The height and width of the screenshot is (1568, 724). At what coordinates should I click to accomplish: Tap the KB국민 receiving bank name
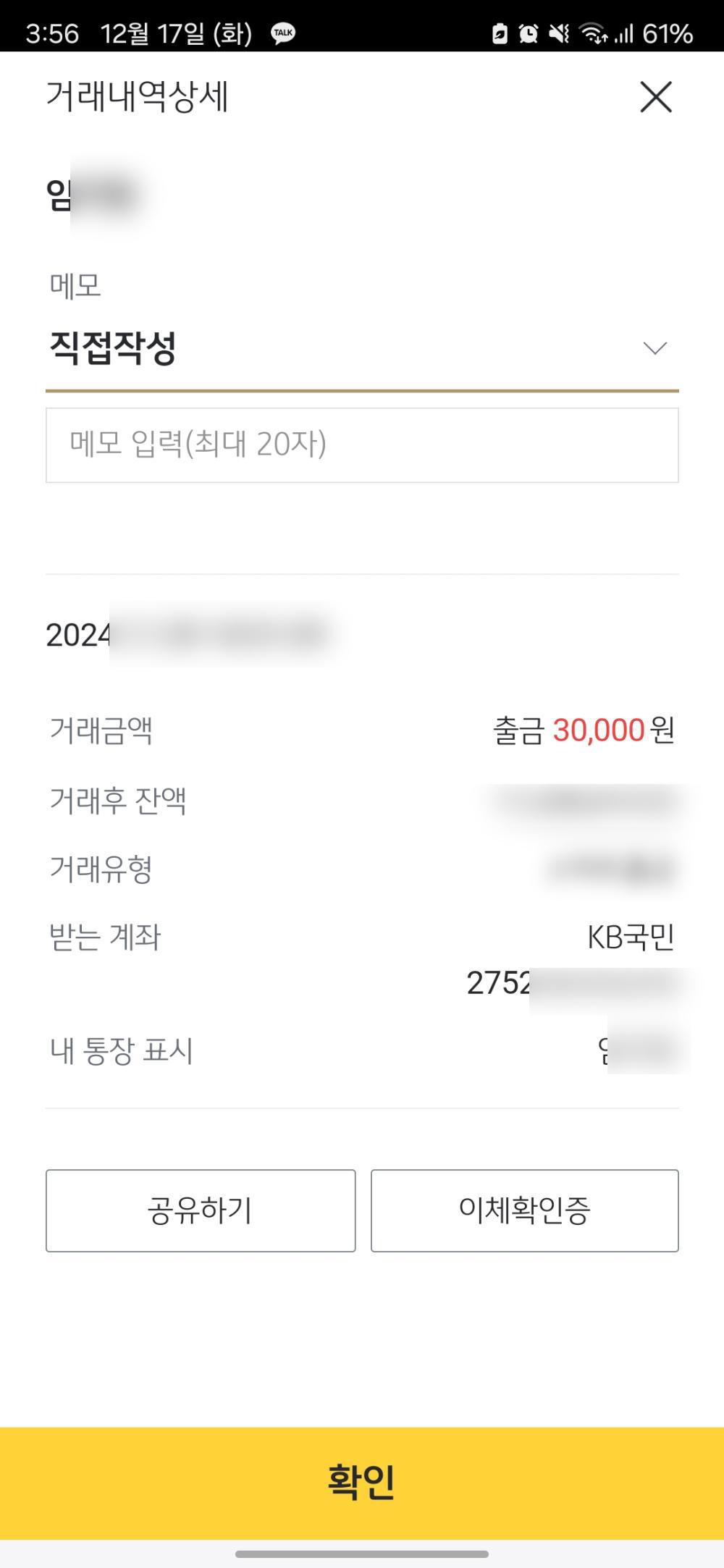click(x=631, y=937)
